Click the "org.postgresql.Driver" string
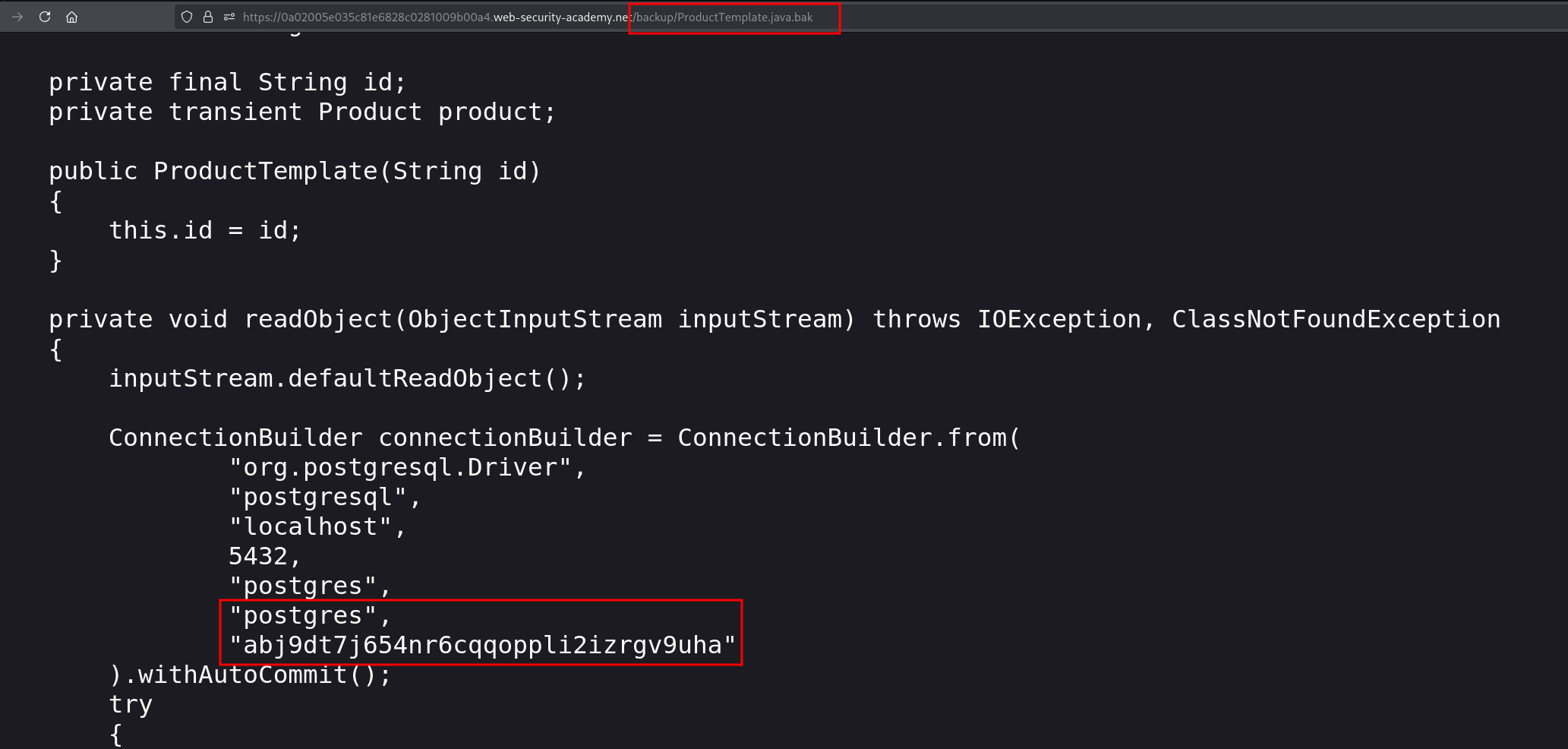Viewport: 1568px width, 749px height. pyautogui.click(x=407, y=467)
